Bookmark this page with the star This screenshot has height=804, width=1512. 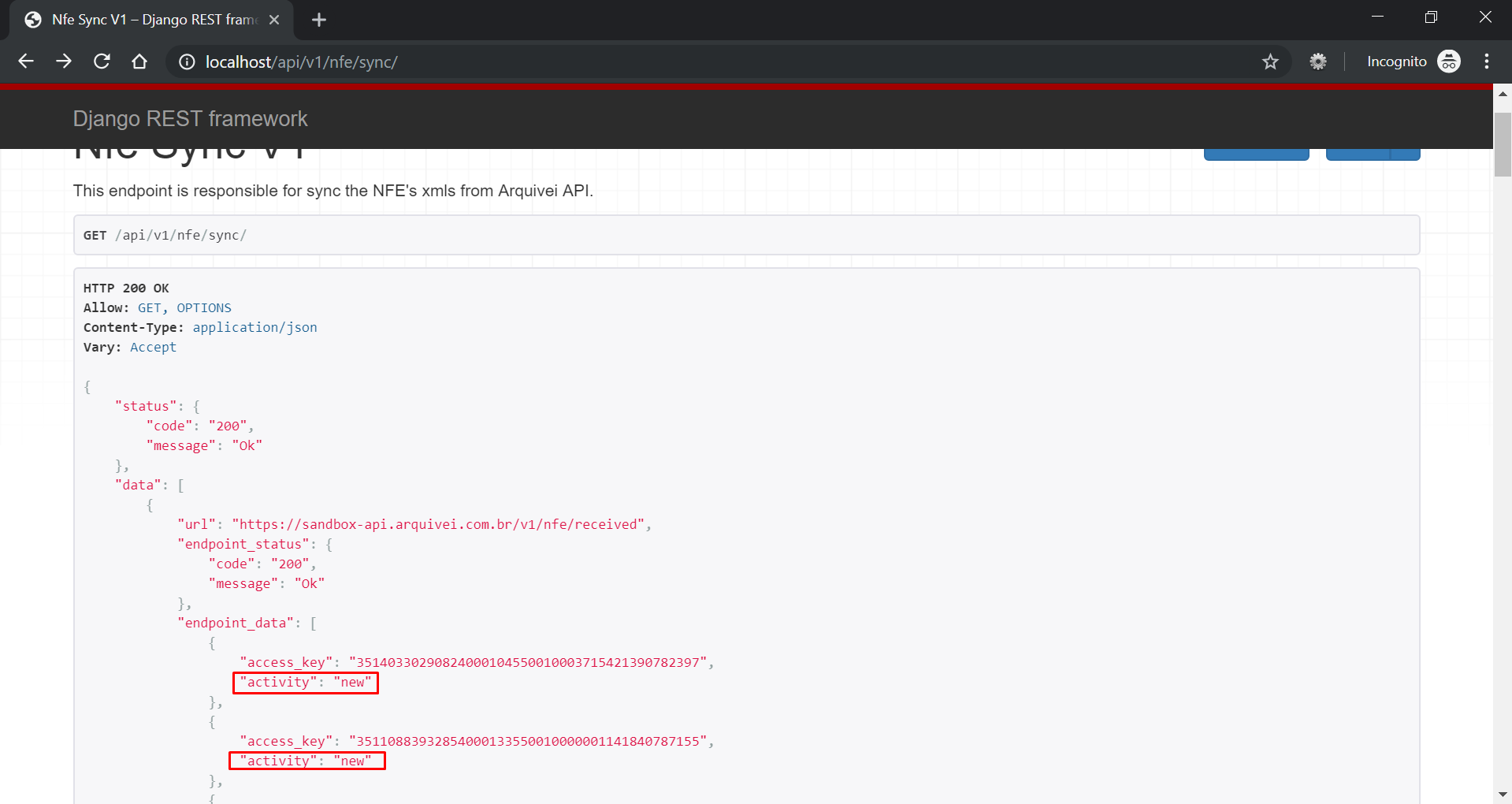(1270, 61)
